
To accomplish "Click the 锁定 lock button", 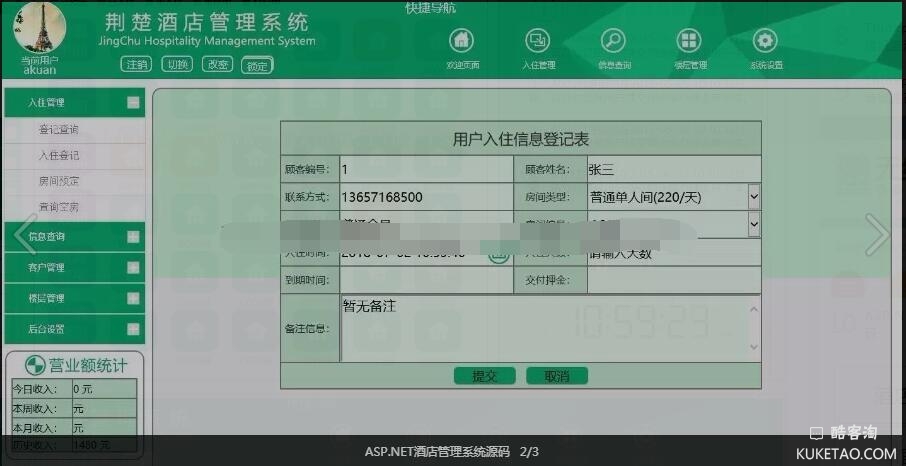I will 257,65.
